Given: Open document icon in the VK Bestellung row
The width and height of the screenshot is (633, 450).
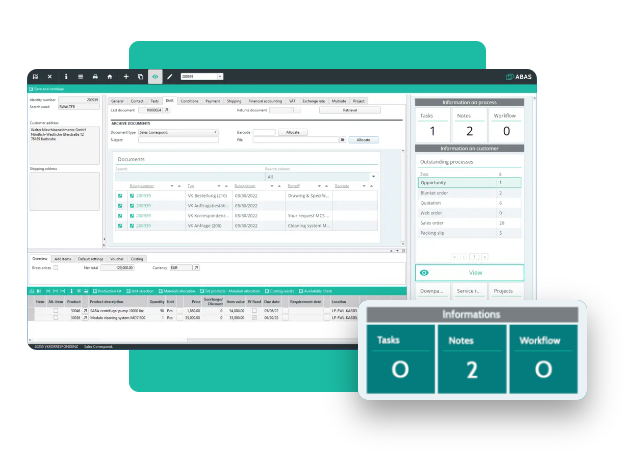Looking at the screenshot, I should pos(132,196).
